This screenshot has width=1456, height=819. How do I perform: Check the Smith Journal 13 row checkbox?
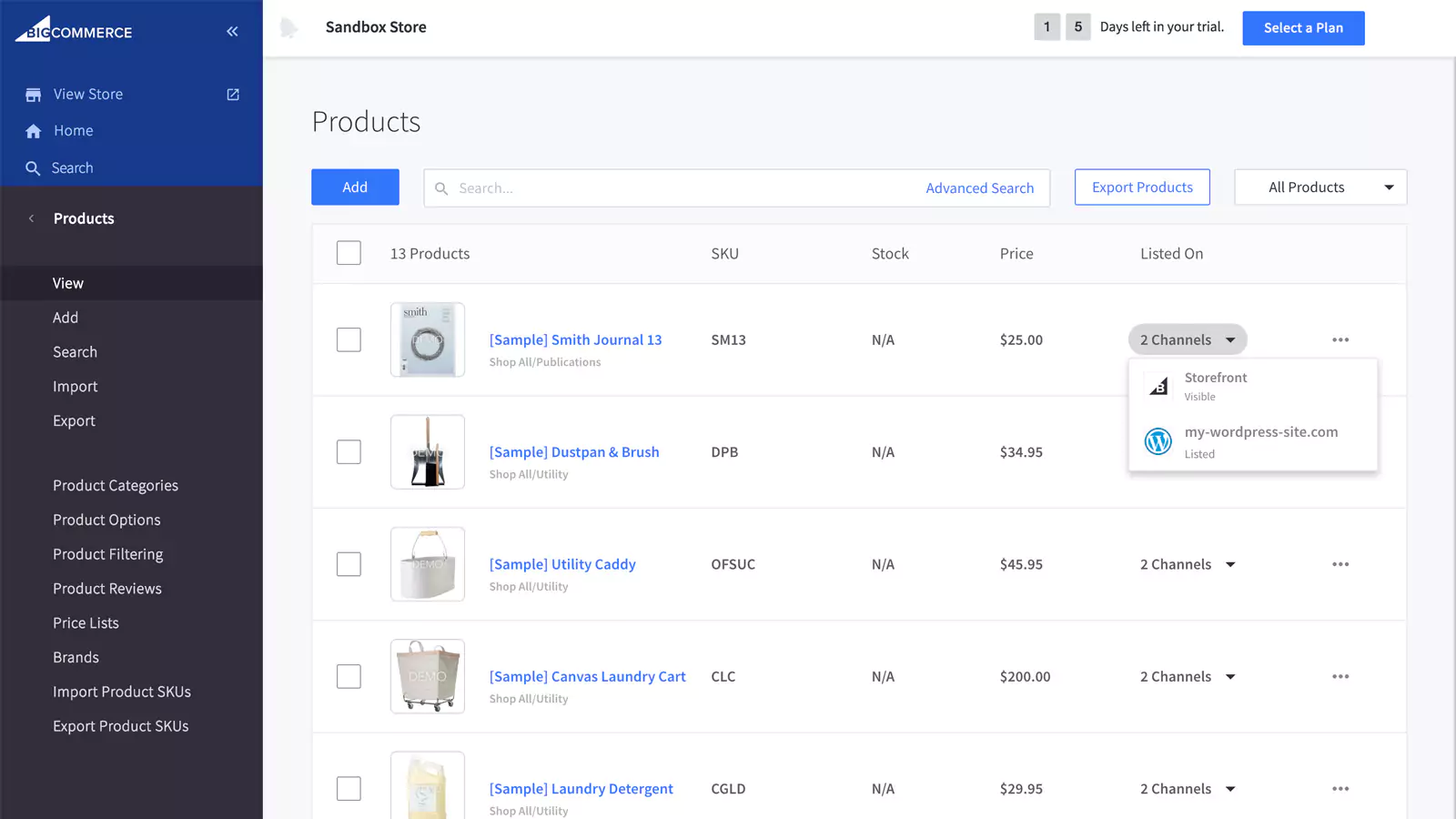349,339
